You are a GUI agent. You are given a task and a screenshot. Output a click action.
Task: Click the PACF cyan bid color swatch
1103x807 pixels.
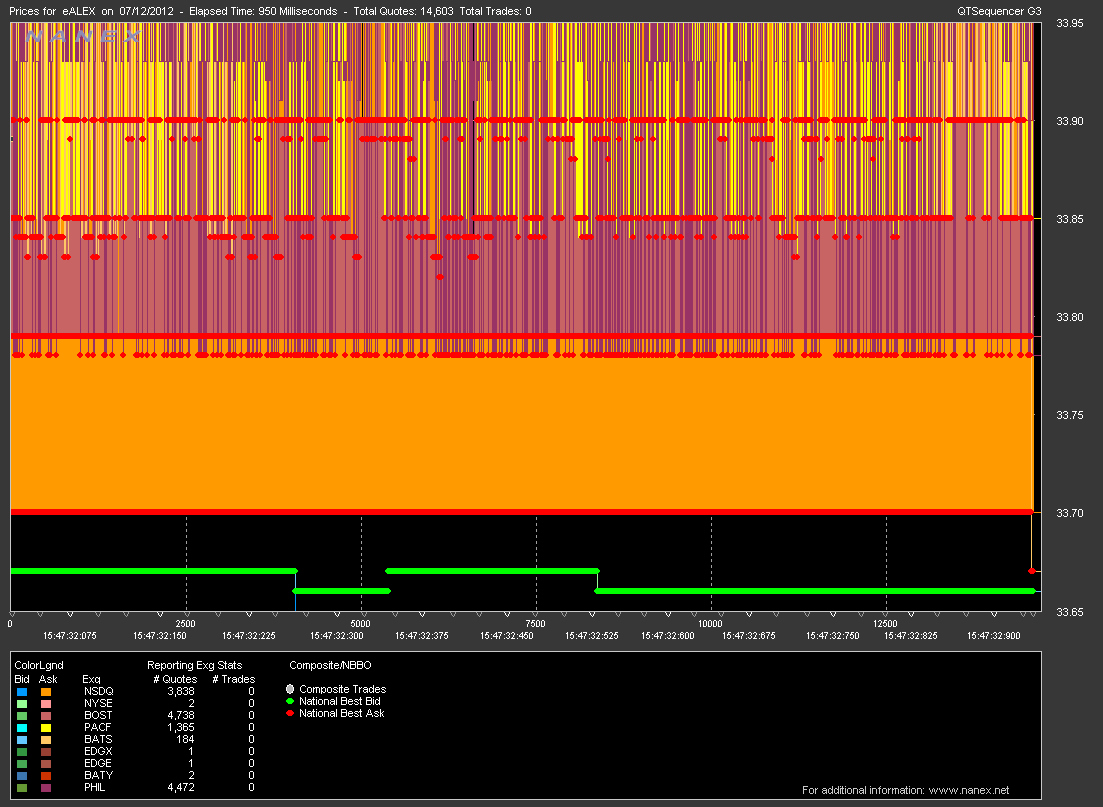pos(22,727)
